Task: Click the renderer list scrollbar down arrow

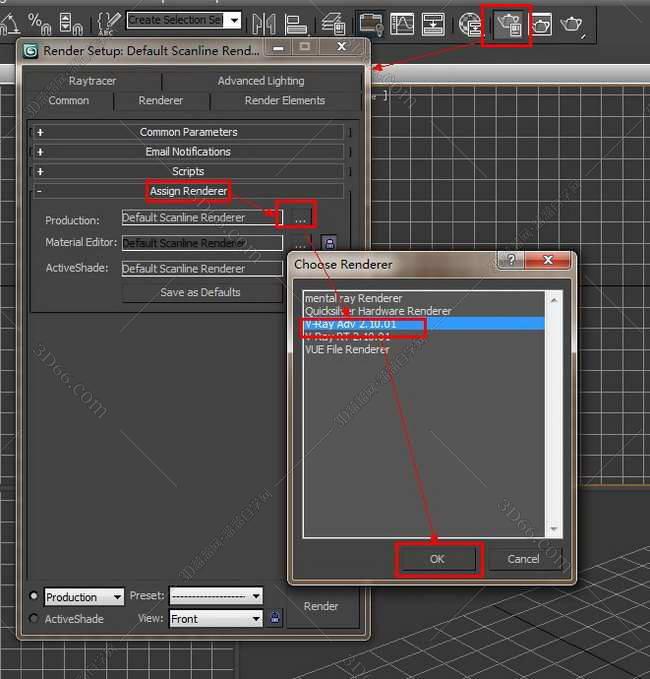Action: point(554,529)
